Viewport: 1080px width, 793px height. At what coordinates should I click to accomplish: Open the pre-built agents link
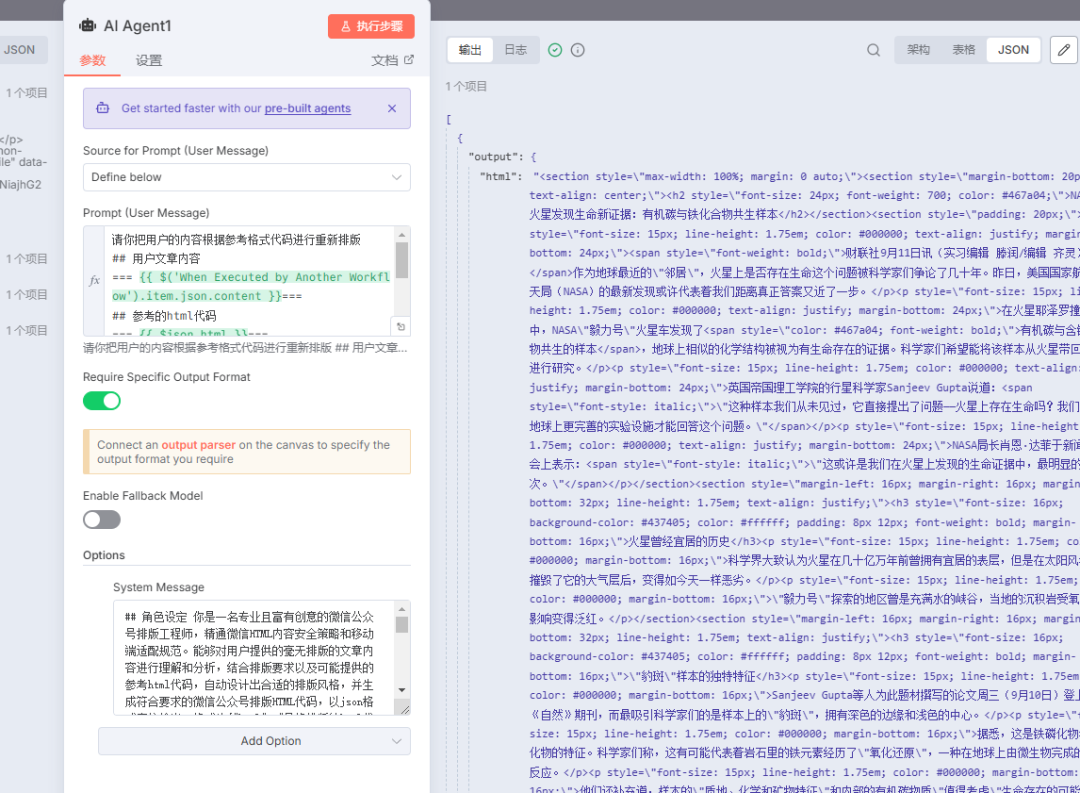pyautogui.click(x=307, y=108)
